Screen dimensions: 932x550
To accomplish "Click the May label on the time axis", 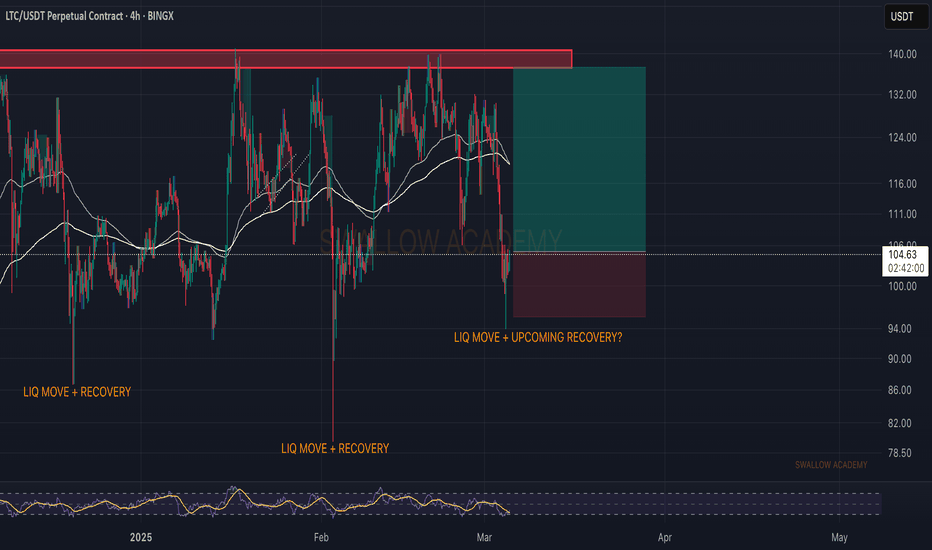I will 839,538.
